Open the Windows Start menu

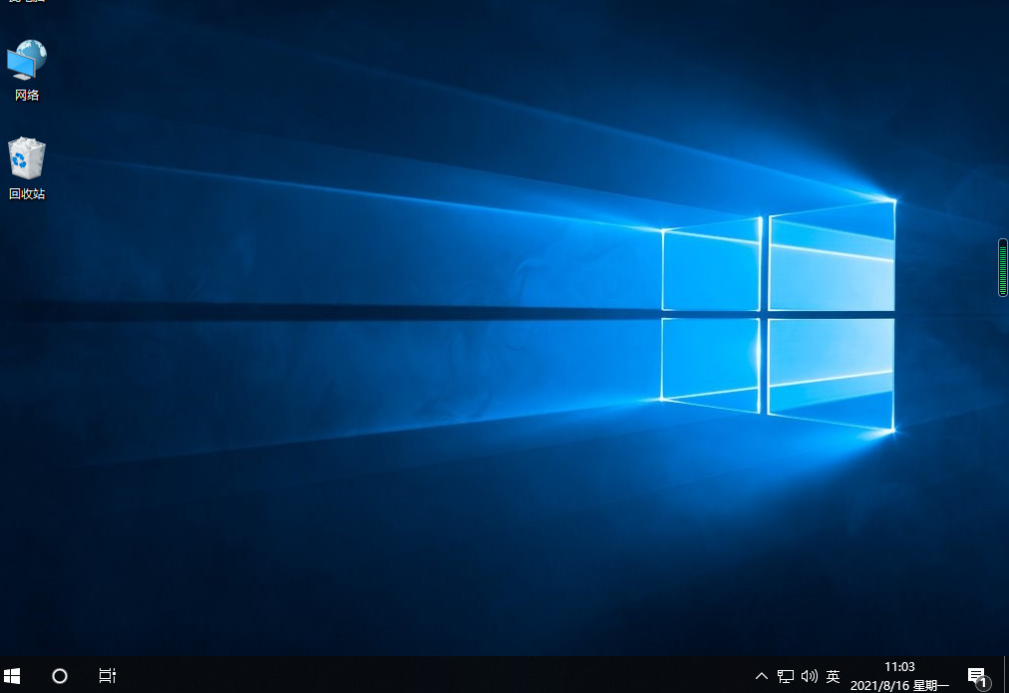(x=12, y=676)
